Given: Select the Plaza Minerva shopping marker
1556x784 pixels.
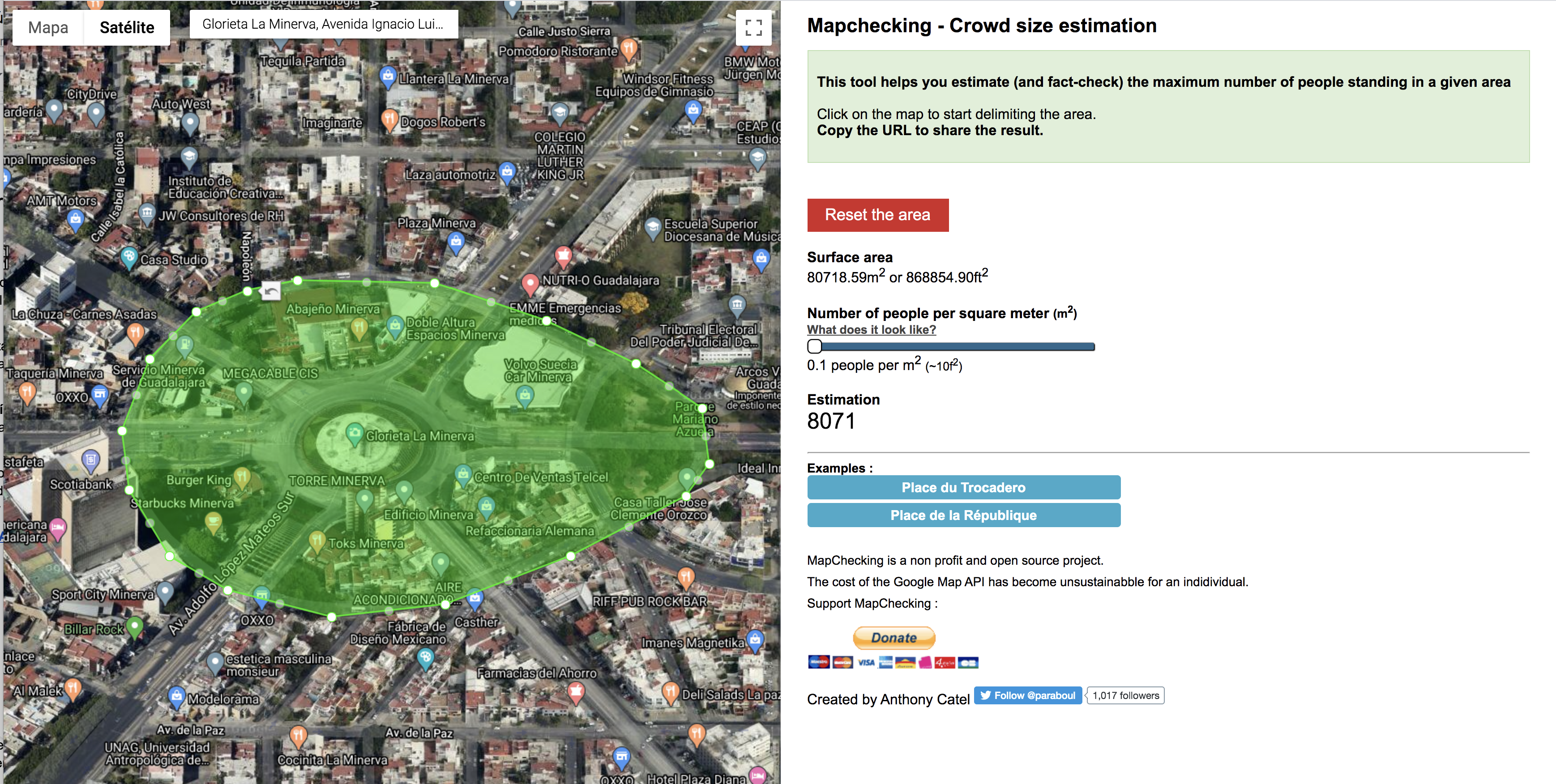Looking at the screenshot, I should tap(456, 243).
